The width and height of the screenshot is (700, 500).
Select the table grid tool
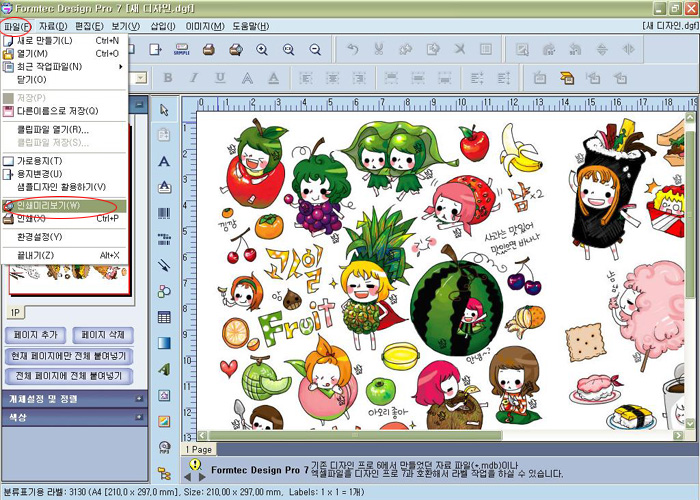(x=164, y=317)
